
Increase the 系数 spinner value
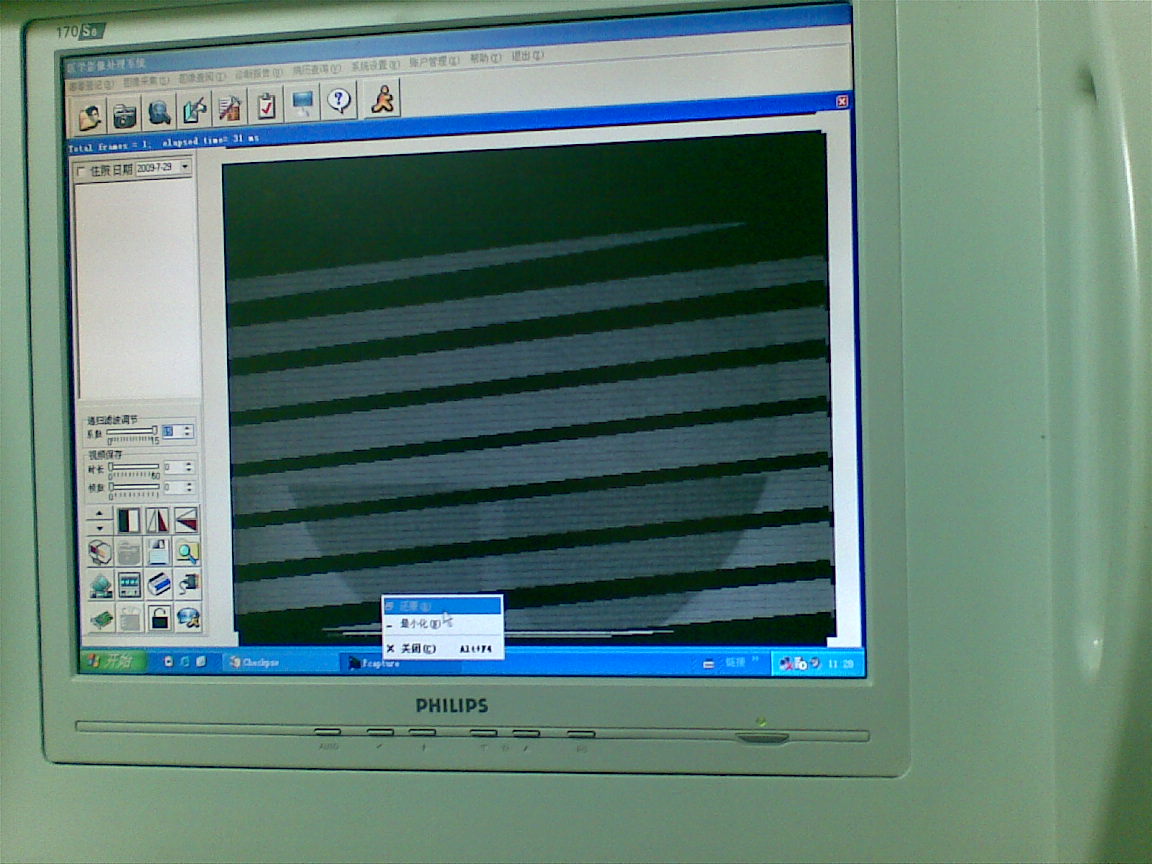[187, 428]
